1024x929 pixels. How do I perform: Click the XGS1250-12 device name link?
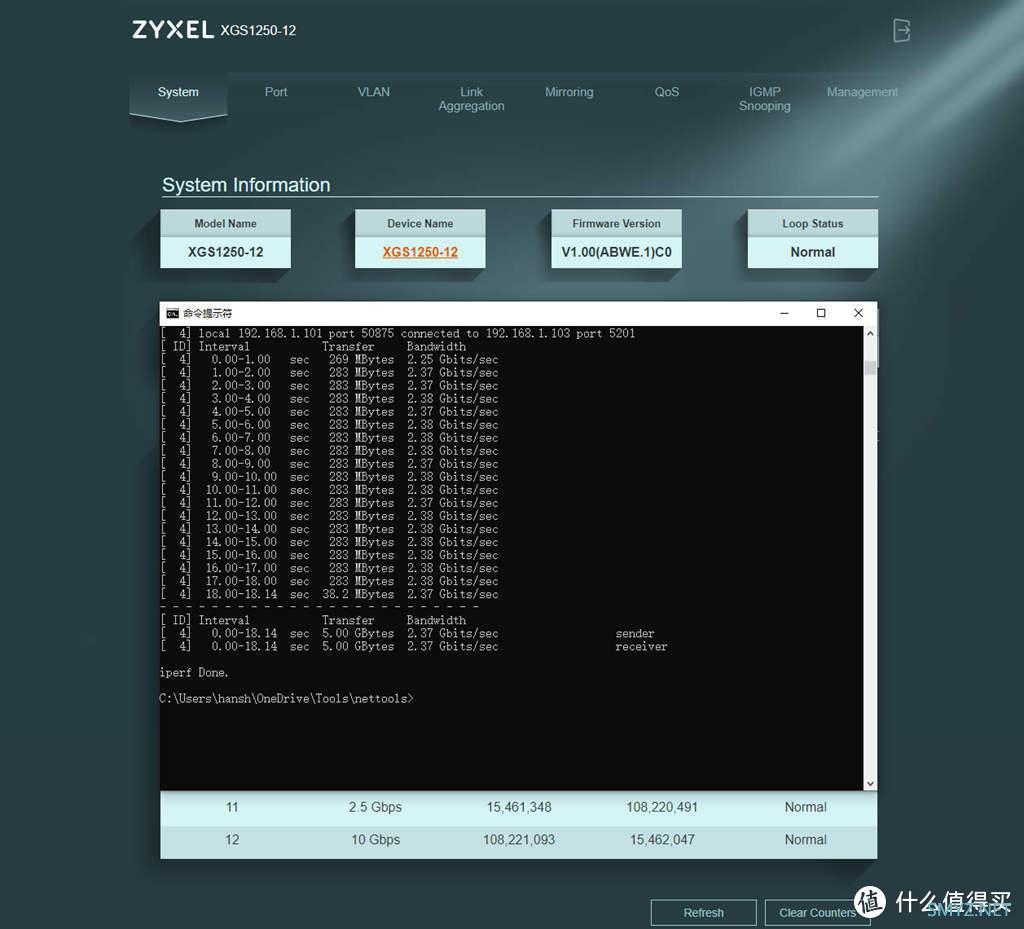(420, 252)
